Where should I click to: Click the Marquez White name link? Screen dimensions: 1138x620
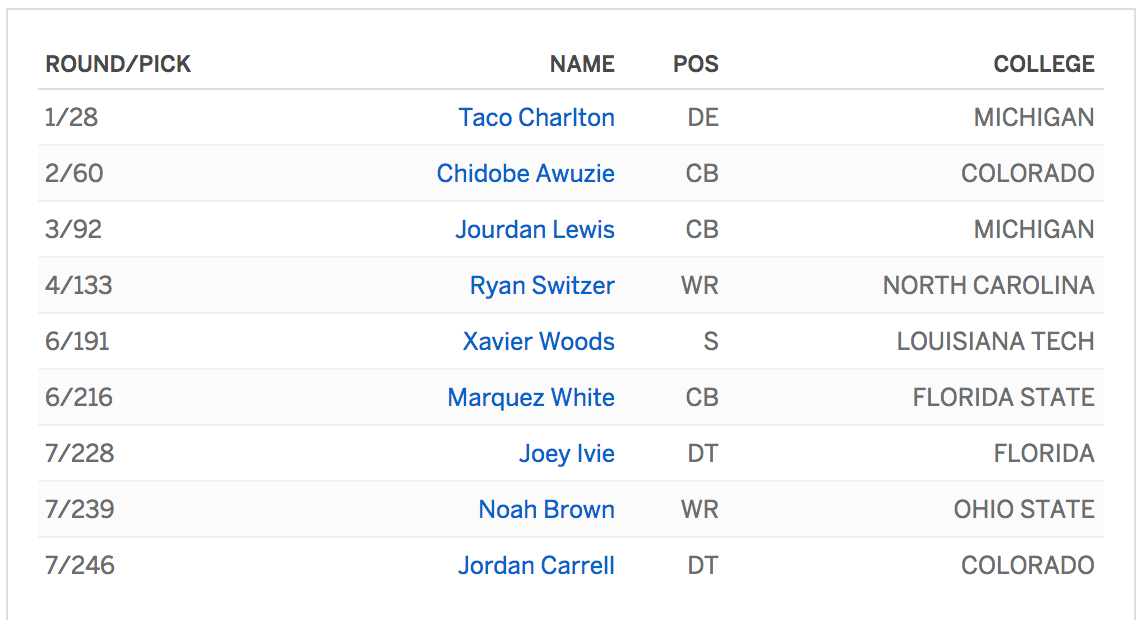[531, 398]
